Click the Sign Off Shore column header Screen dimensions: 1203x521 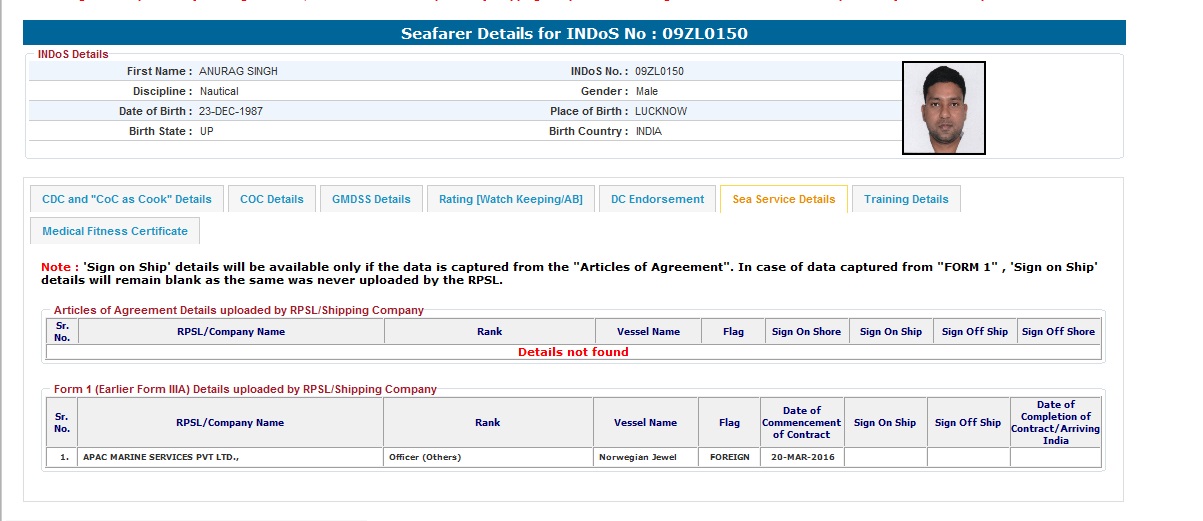click(1058, 331)
